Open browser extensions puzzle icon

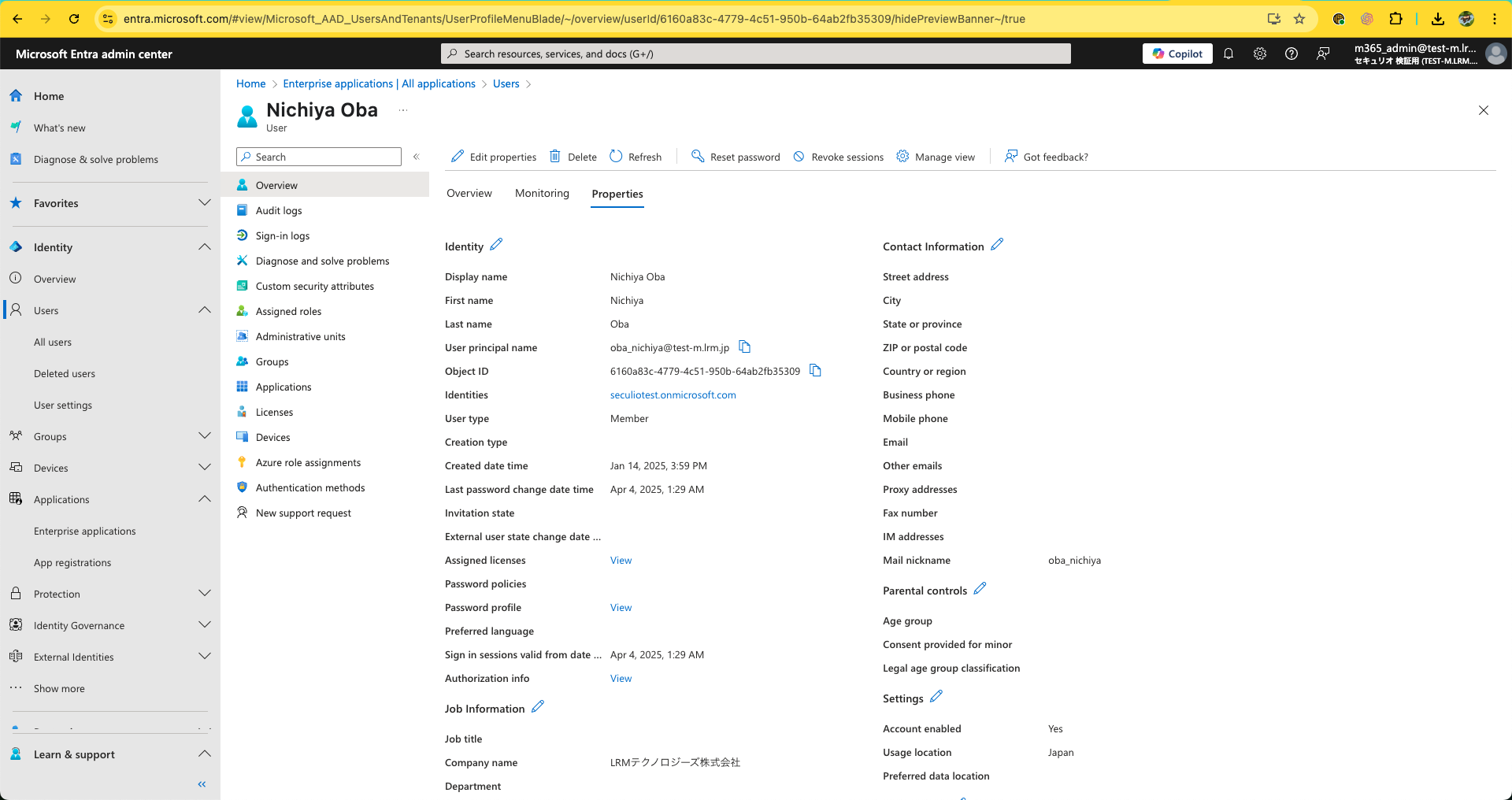pyautogui.click(x=1395, y=19)
